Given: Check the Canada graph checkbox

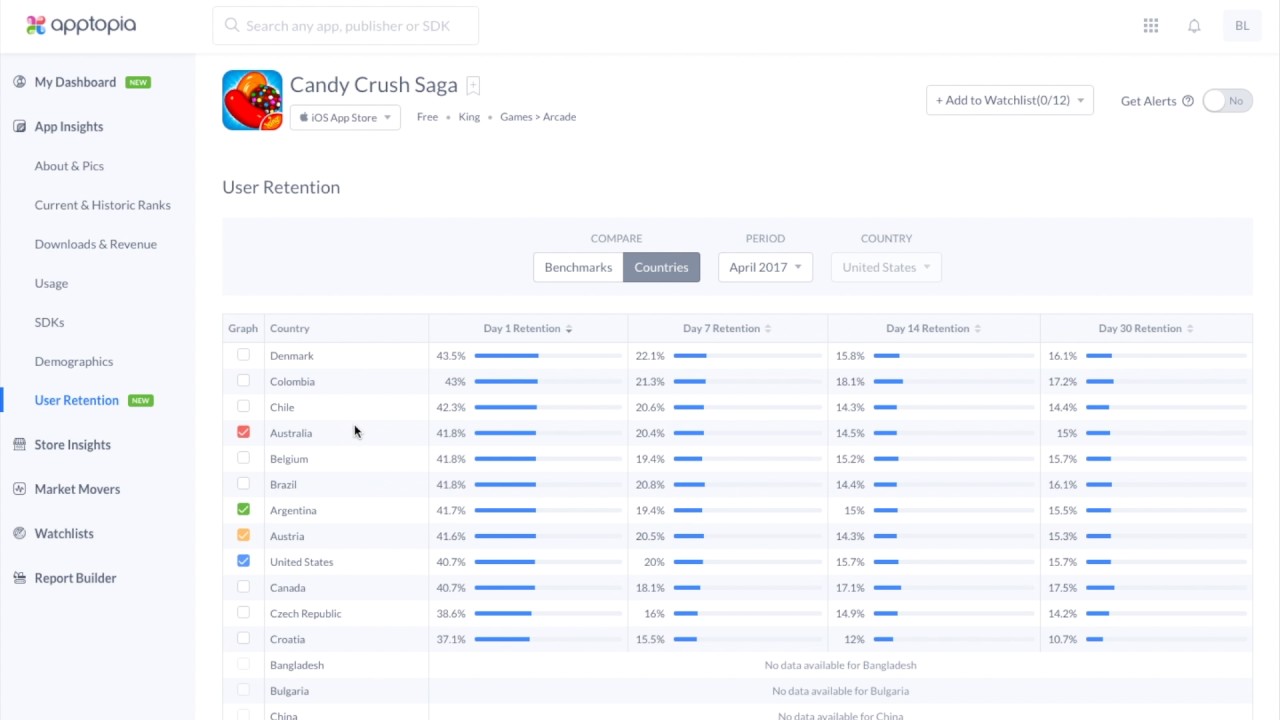Looking at the screenshot, I should [243, 587].
